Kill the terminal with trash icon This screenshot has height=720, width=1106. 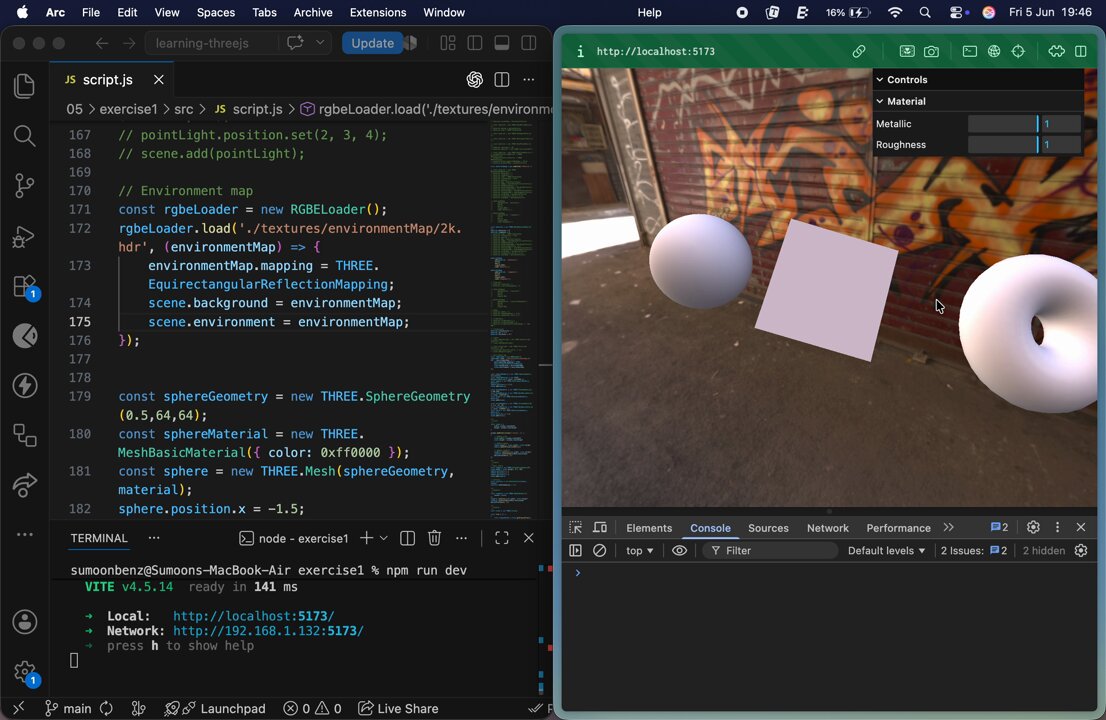point(434,538)
